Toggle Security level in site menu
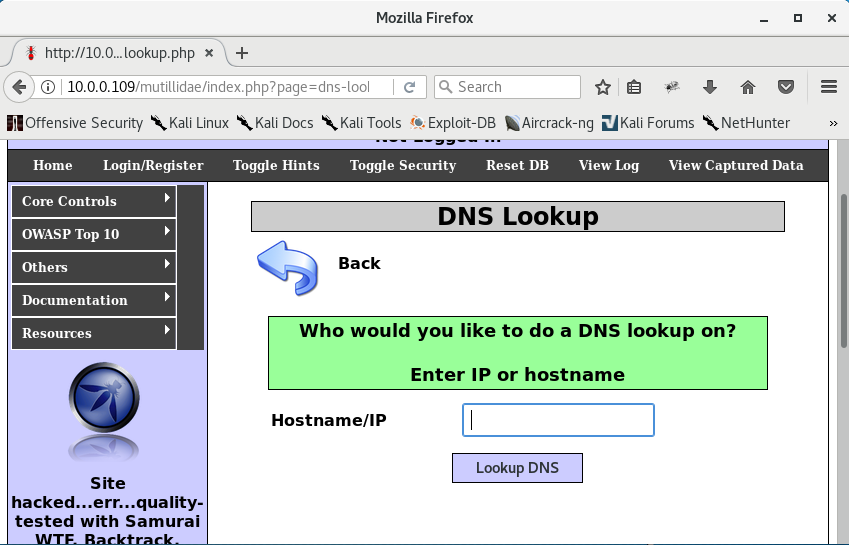The height and width of the screenshot is (545, 849). coord(403,166)
